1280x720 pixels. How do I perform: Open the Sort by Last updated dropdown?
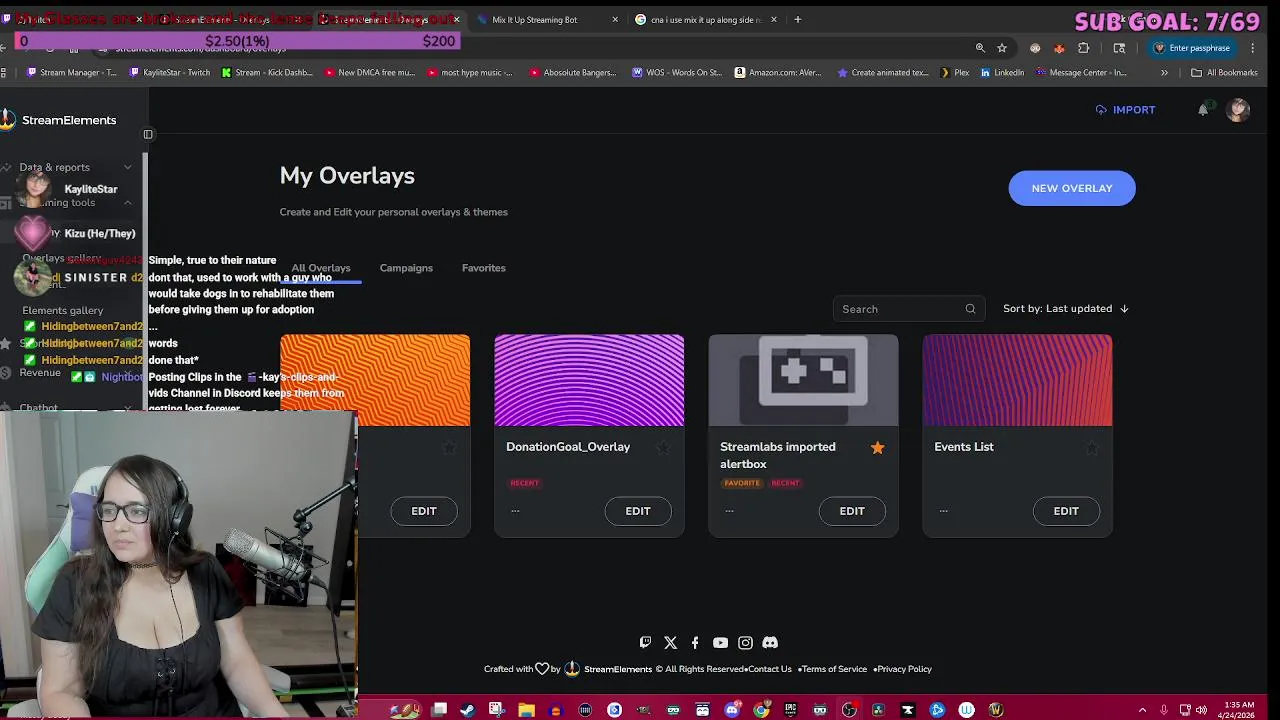coord(1066,309)
